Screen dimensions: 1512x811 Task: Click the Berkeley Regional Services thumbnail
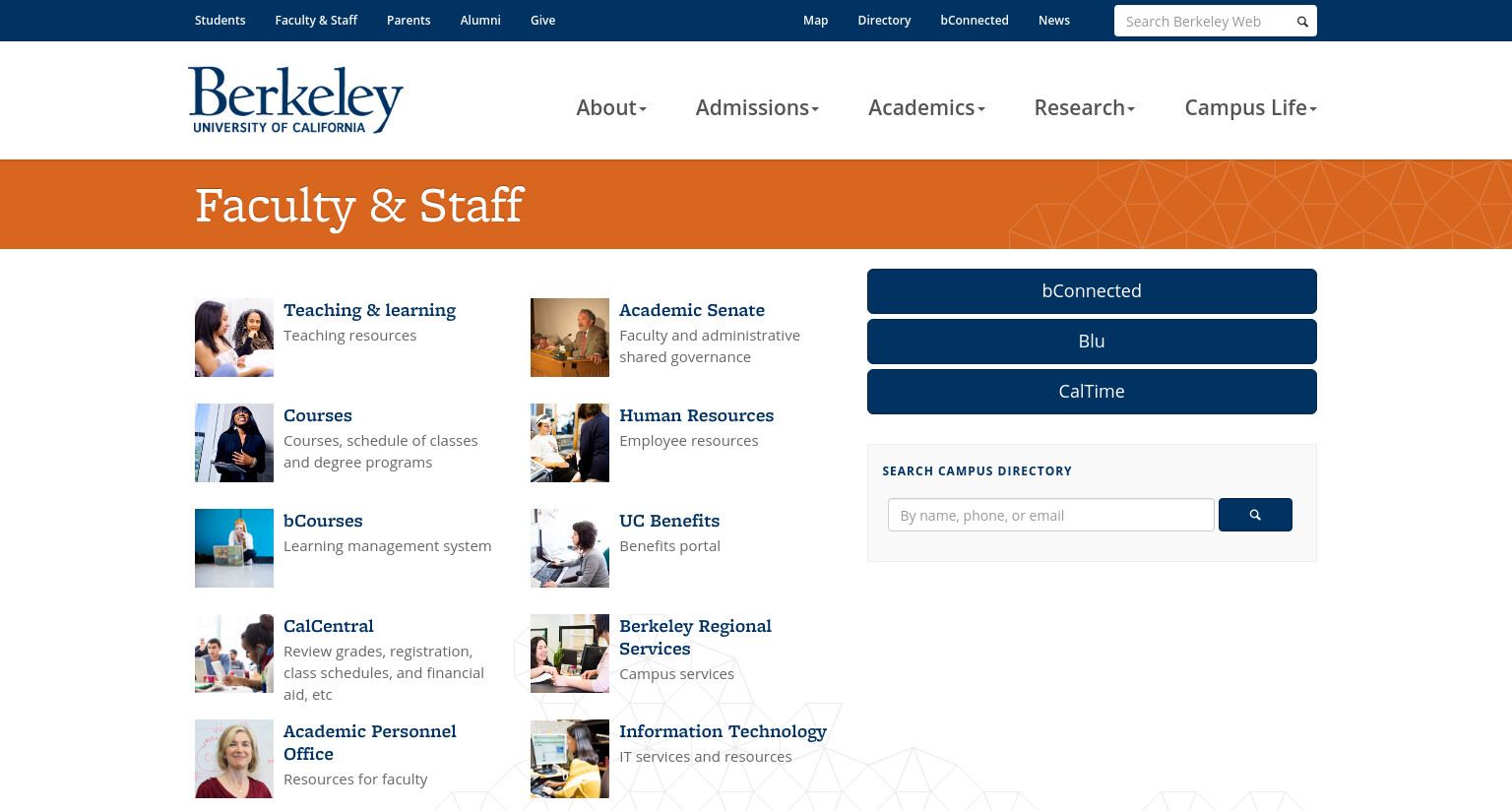570,654
